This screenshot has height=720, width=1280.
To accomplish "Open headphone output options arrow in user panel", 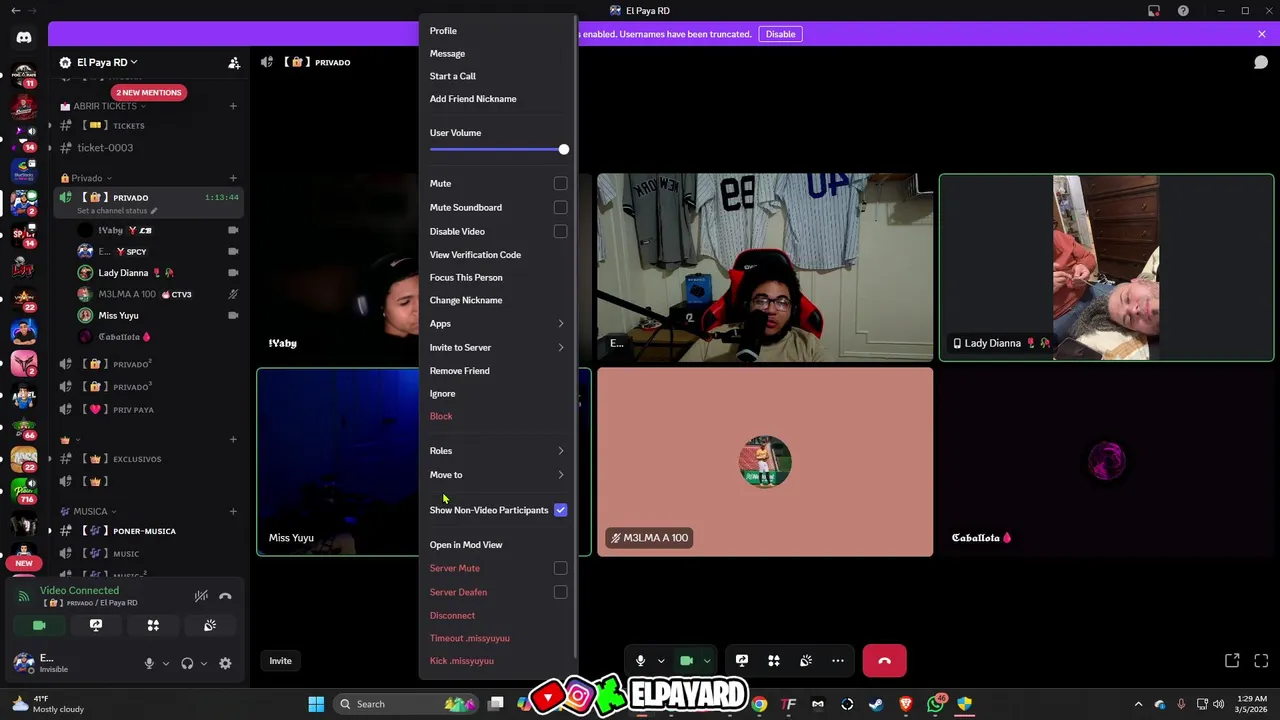I will pyautogui.click(x=204, y=663).
